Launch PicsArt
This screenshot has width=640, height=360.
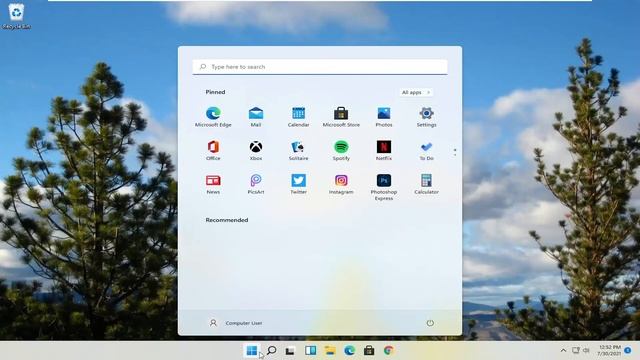[x=256, y=184]
